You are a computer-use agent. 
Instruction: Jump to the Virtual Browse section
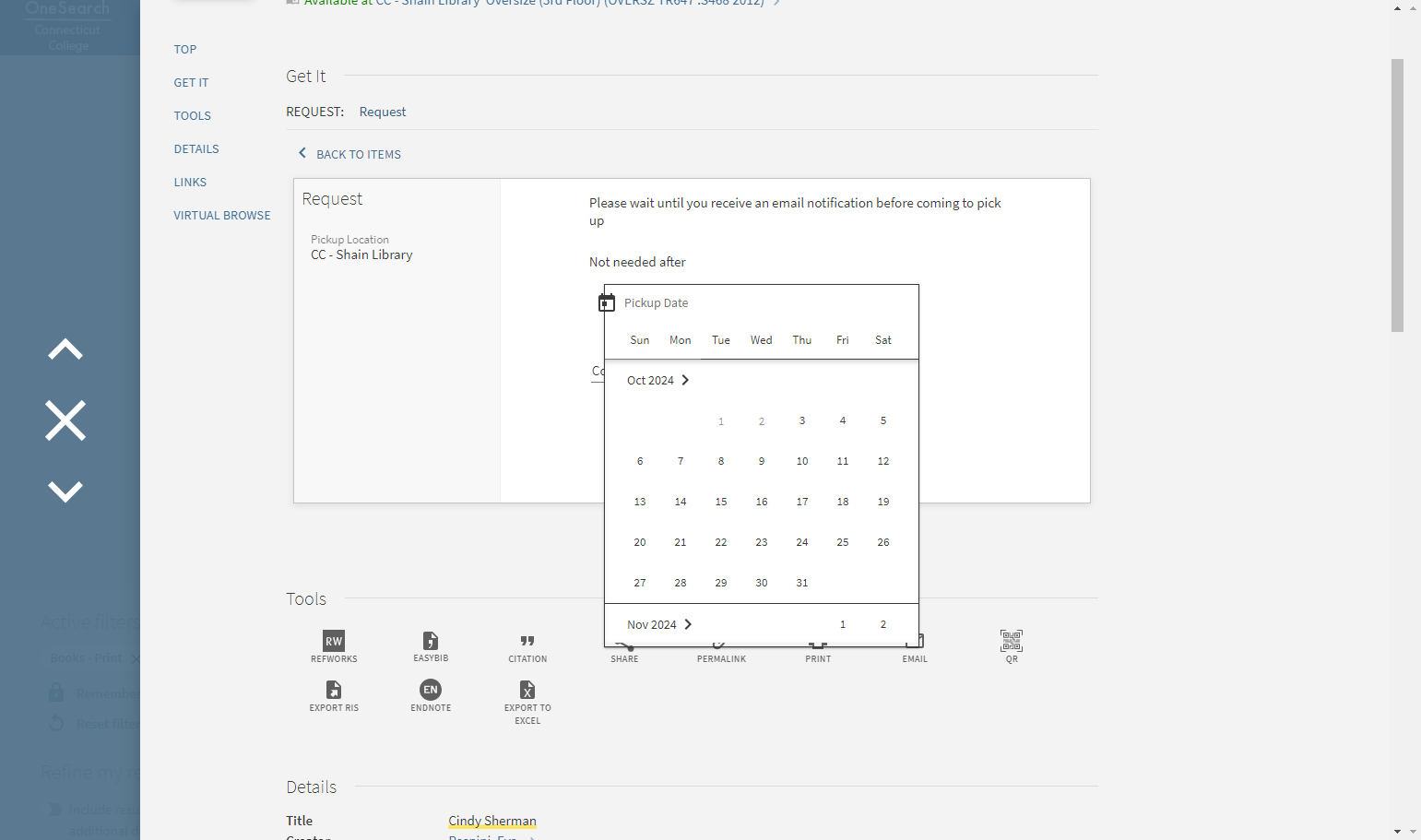(x=222, y=216)
